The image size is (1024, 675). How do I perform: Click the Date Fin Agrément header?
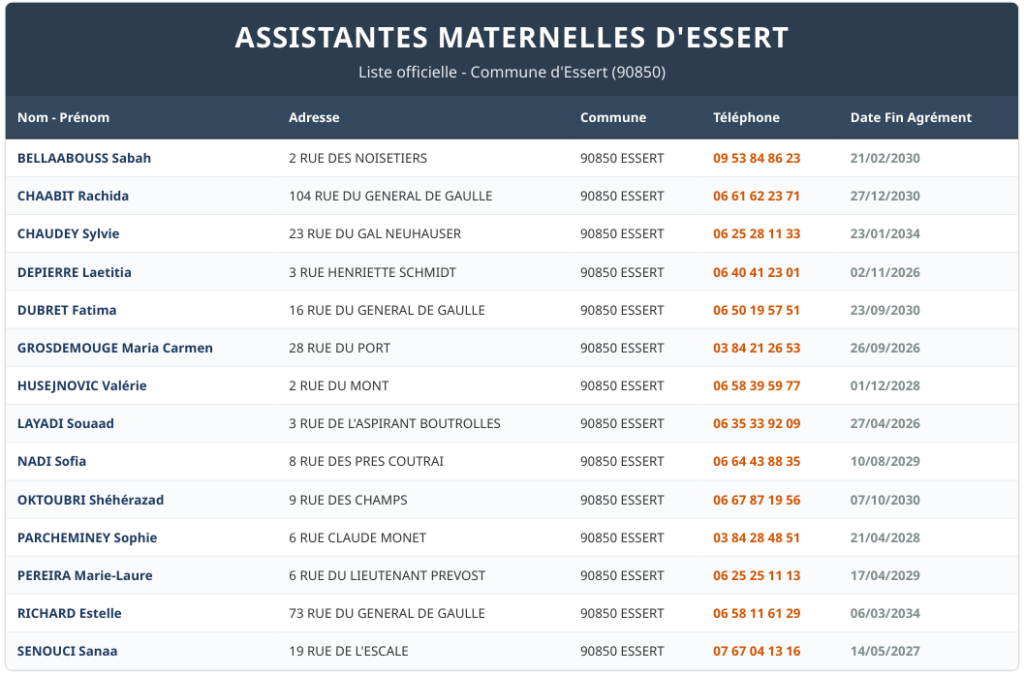point(910,118)
